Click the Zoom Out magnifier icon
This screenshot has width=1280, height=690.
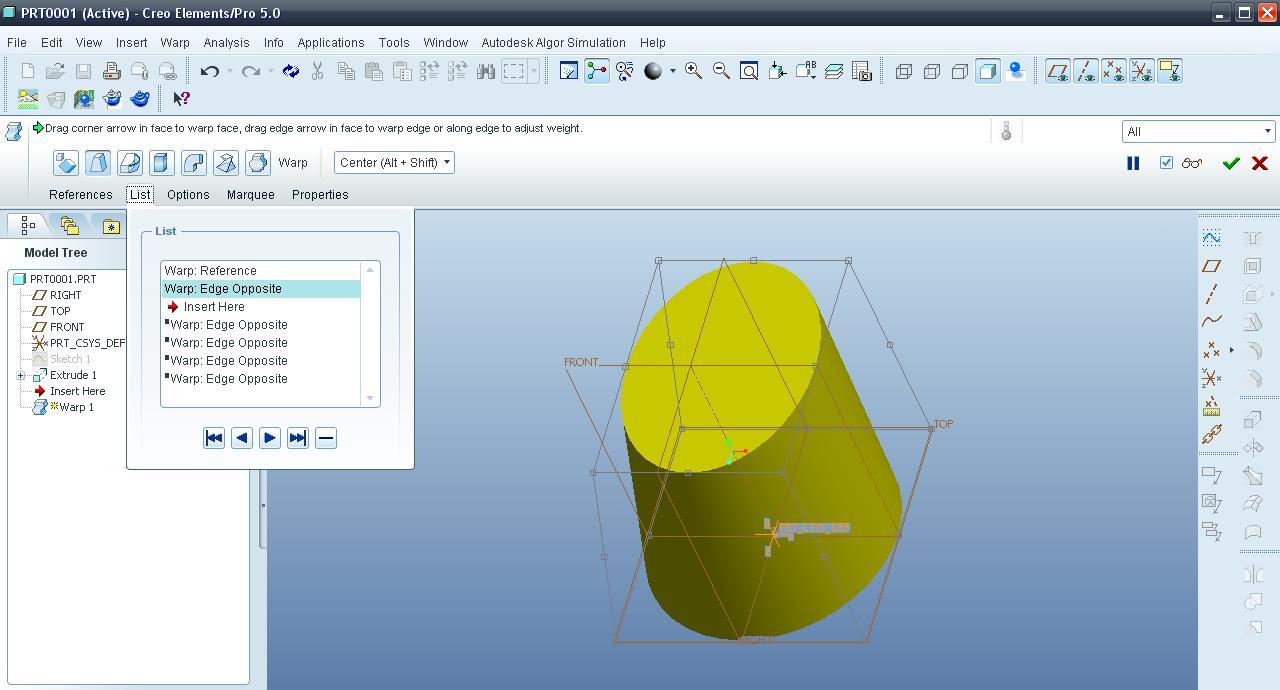(x=721, y=71)
